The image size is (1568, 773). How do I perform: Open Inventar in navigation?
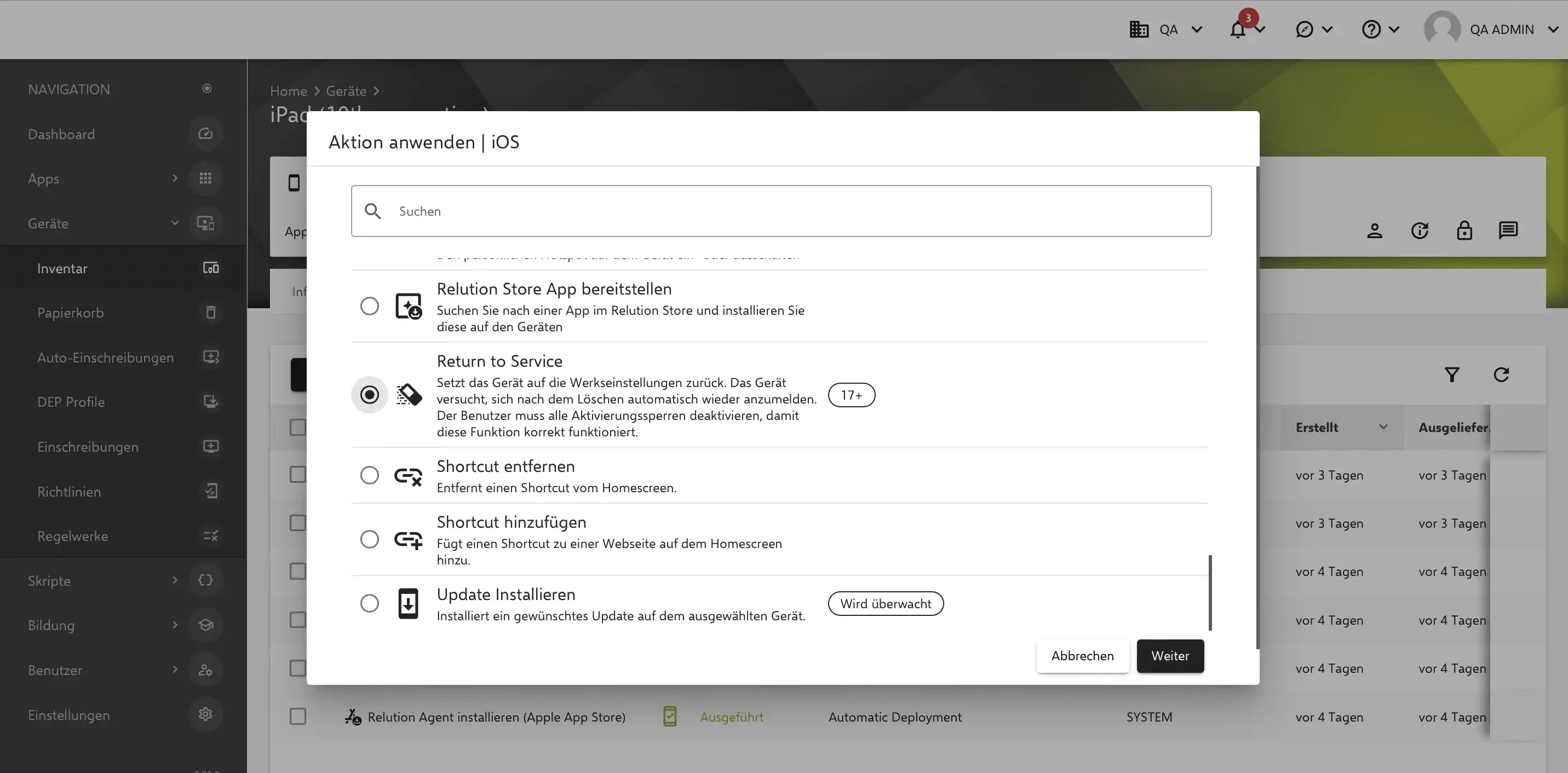123,268
